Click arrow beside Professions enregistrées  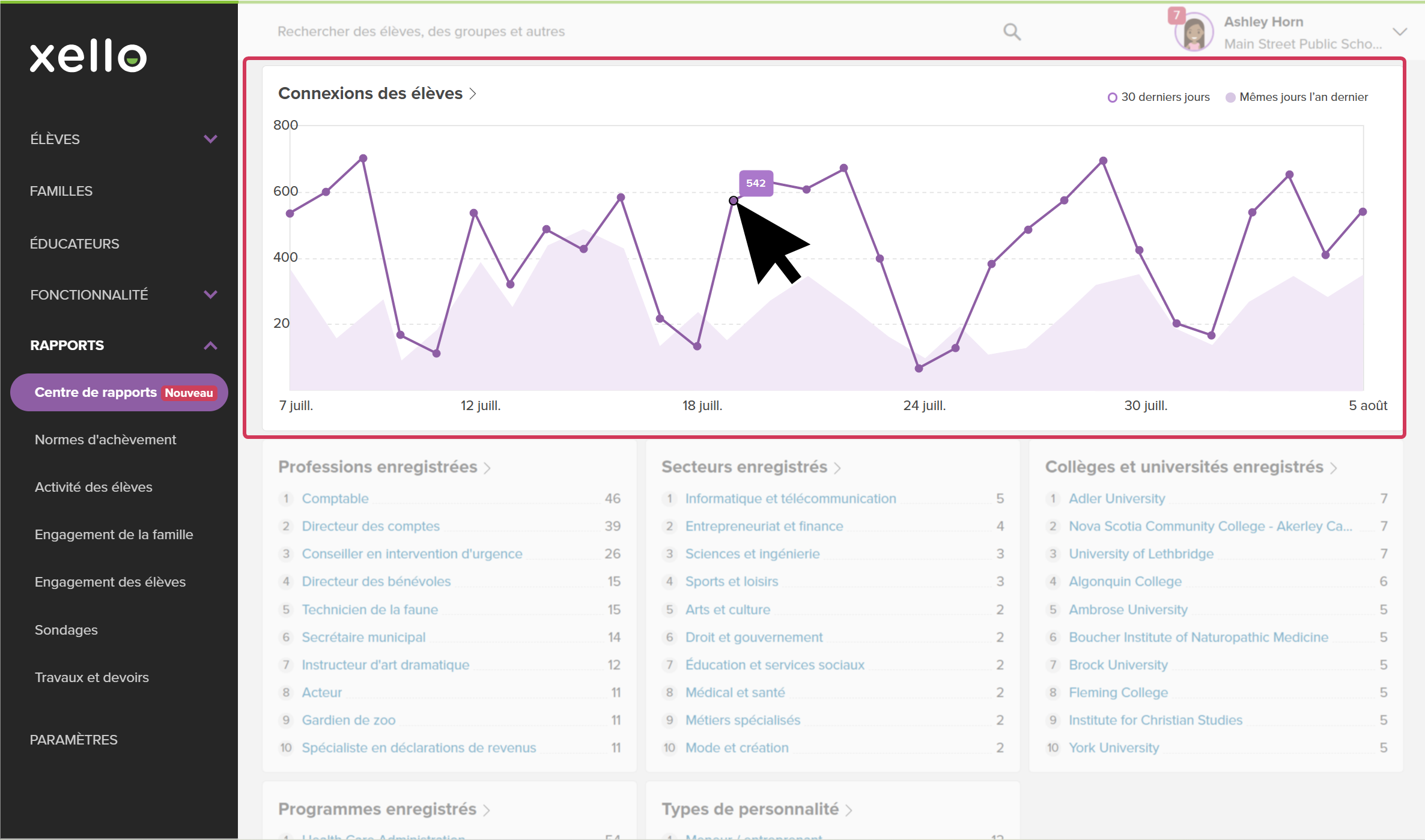tap(487, 468)
